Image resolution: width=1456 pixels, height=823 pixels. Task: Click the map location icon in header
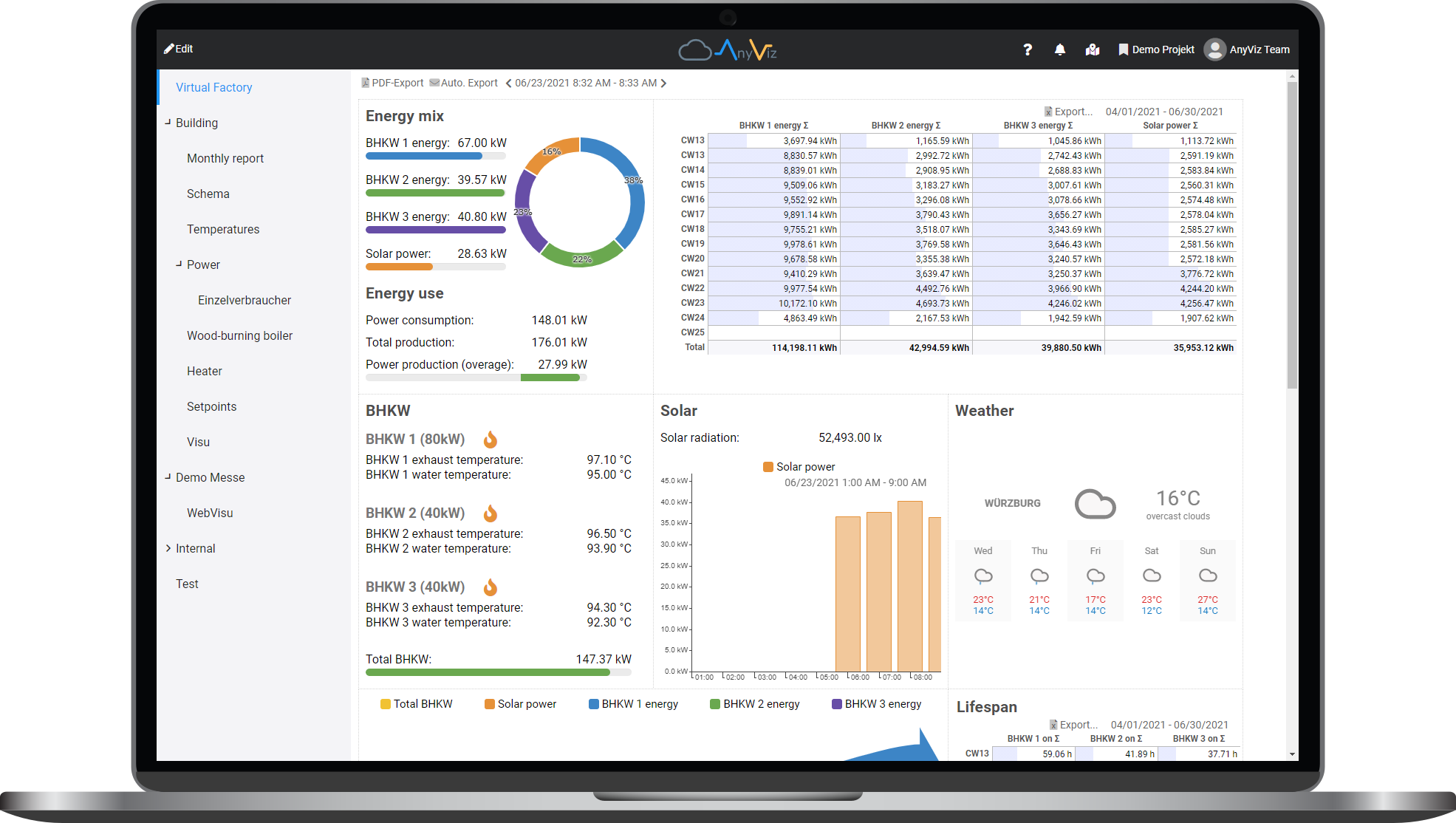pos(1093,49)
